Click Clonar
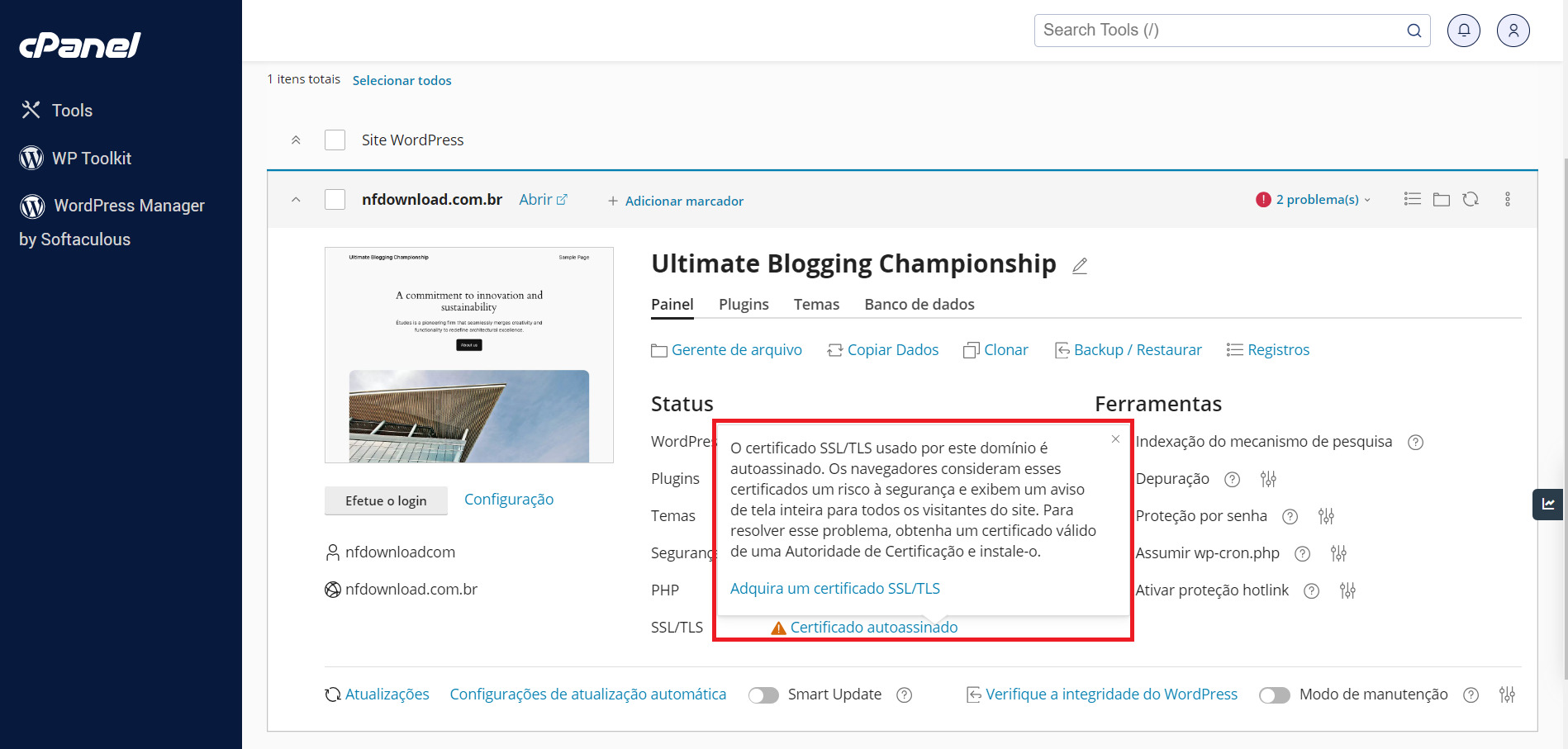This screenshot has width=1568, height=749. coord(995,350)
